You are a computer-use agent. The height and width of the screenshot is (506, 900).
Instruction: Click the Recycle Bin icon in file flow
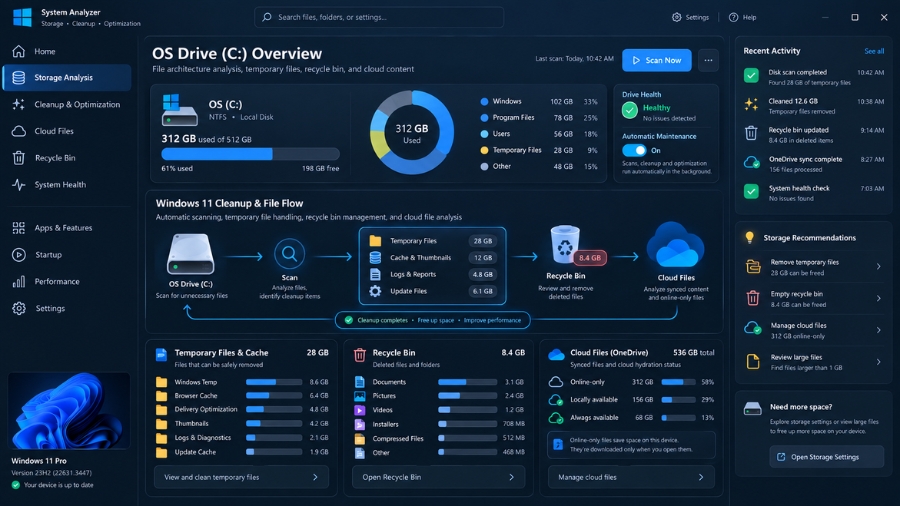pyautogui.click(x=565, y=245)
